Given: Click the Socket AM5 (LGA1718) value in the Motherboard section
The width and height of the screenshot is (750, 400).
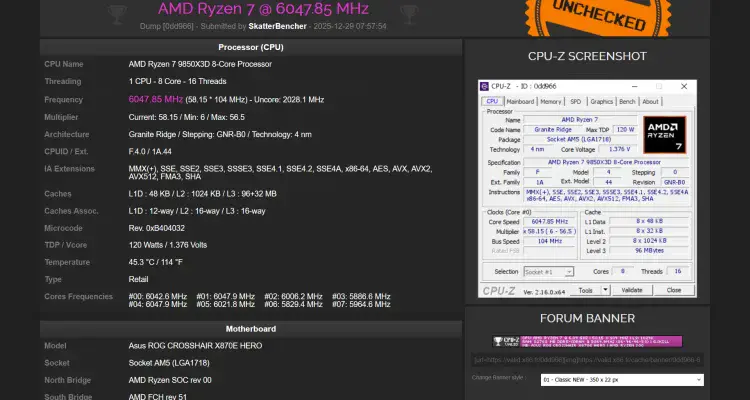Looking at the screenshot, I should coord(169,363).
